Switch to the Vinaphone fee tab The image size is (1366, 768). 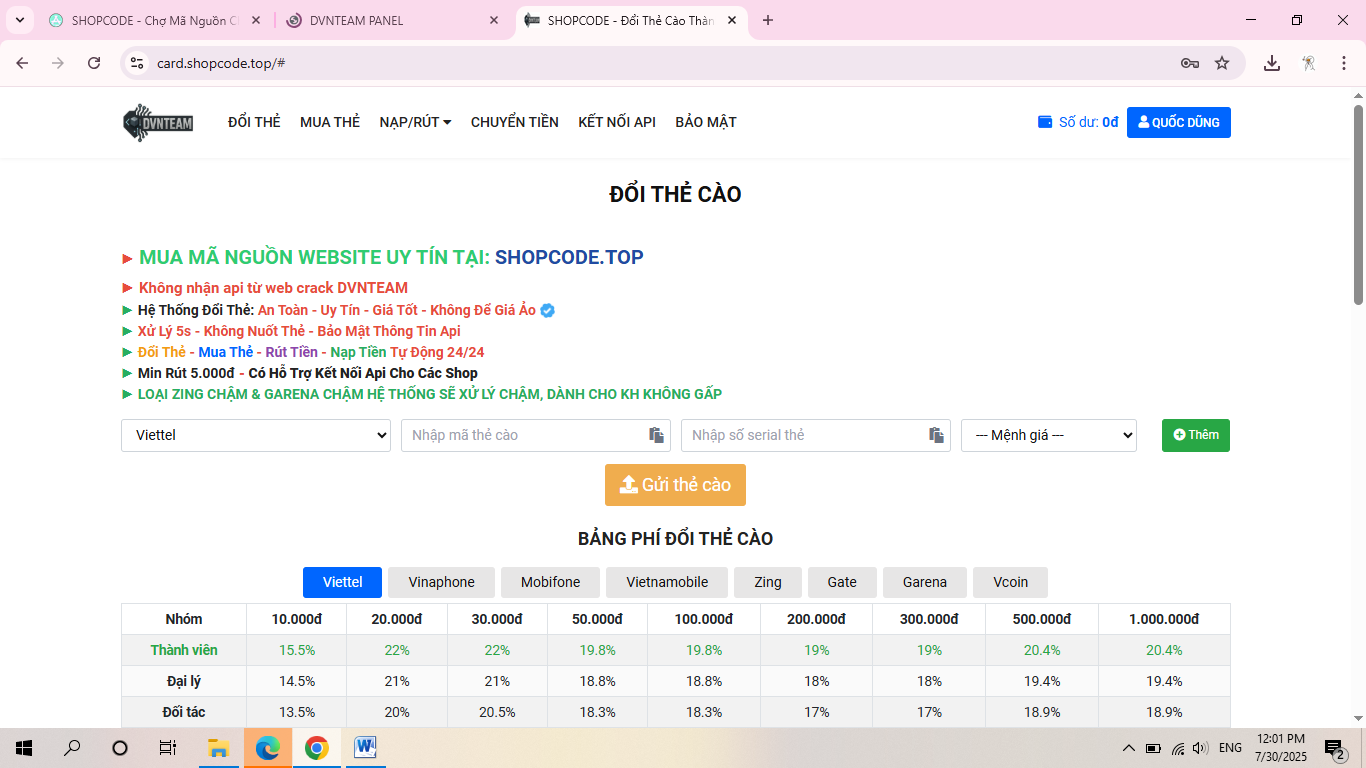pyautogui.click(x=441, y=582)
